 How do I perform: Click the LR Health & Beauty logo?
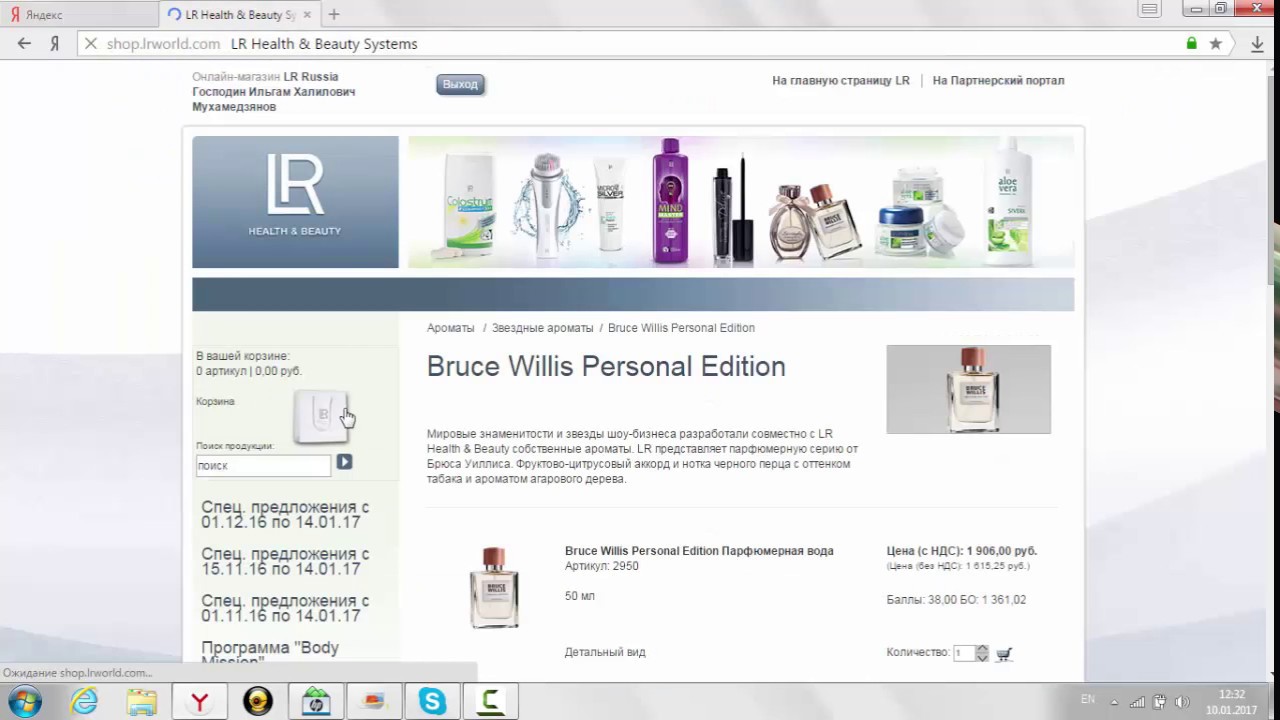295,202
